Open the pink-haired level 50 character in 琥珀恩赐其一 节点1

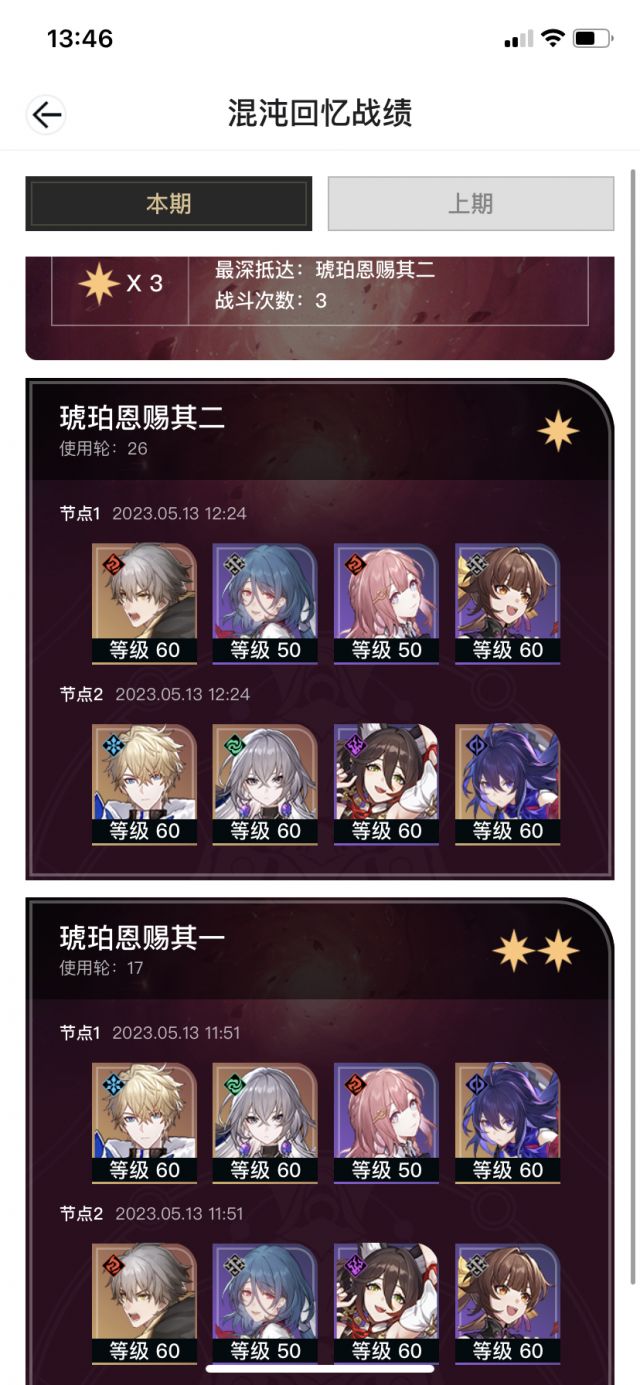tap(386, 1123)
